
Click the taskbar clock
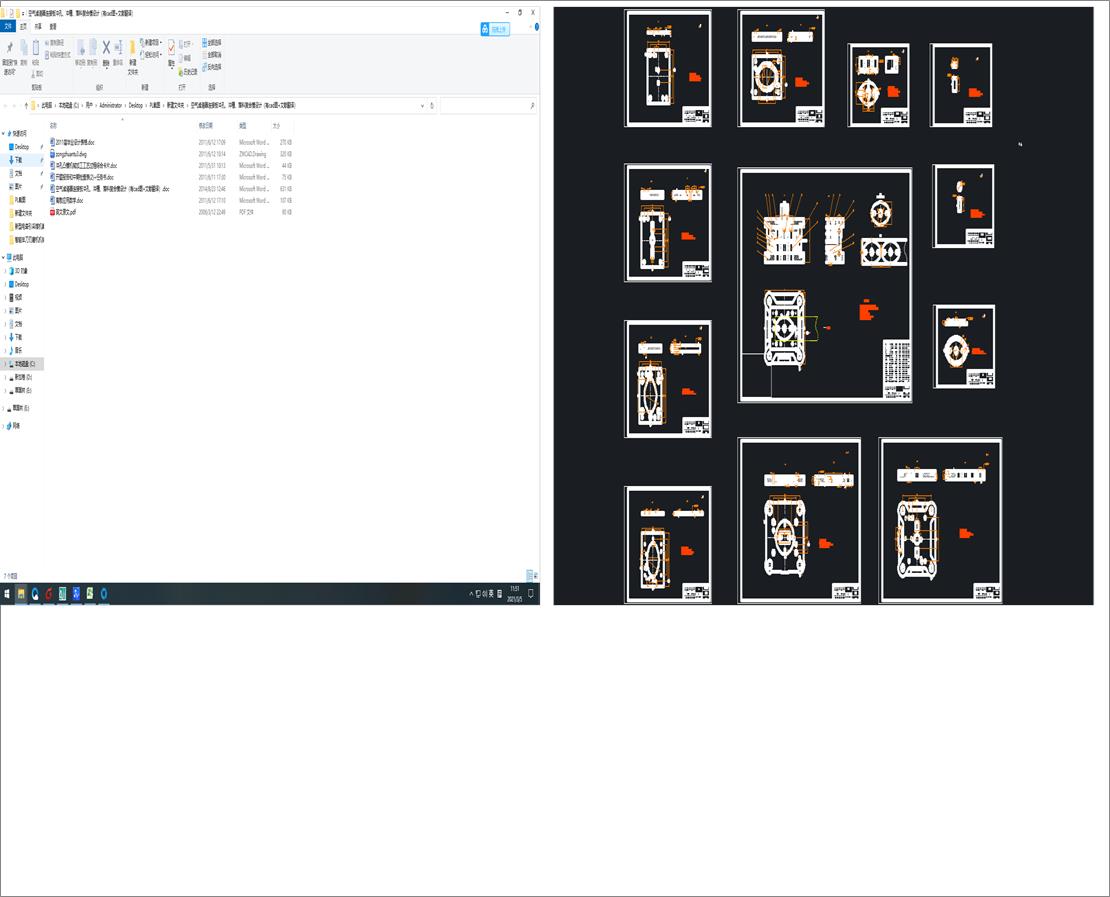(x=515, y=594)
